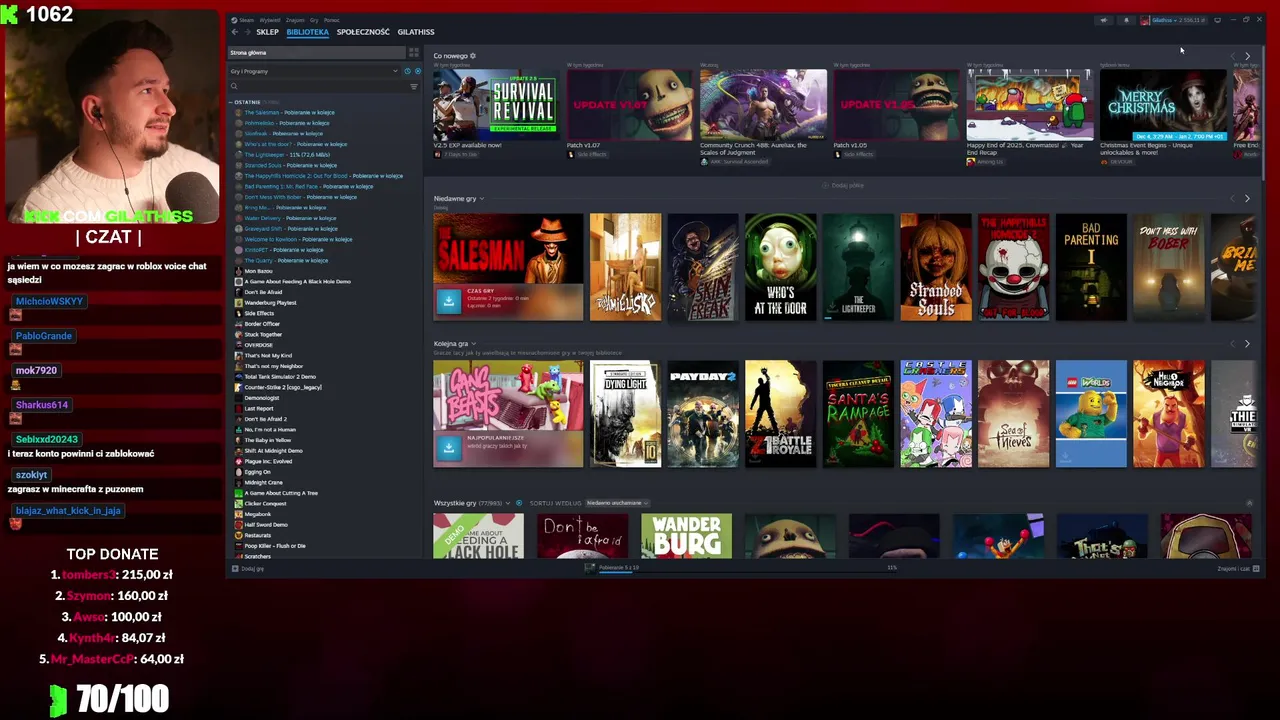Select Counter-Strike 2 [csgo_legacy] in list
The height and width of the screenshot is (720, 1280).
coord(284,387)
